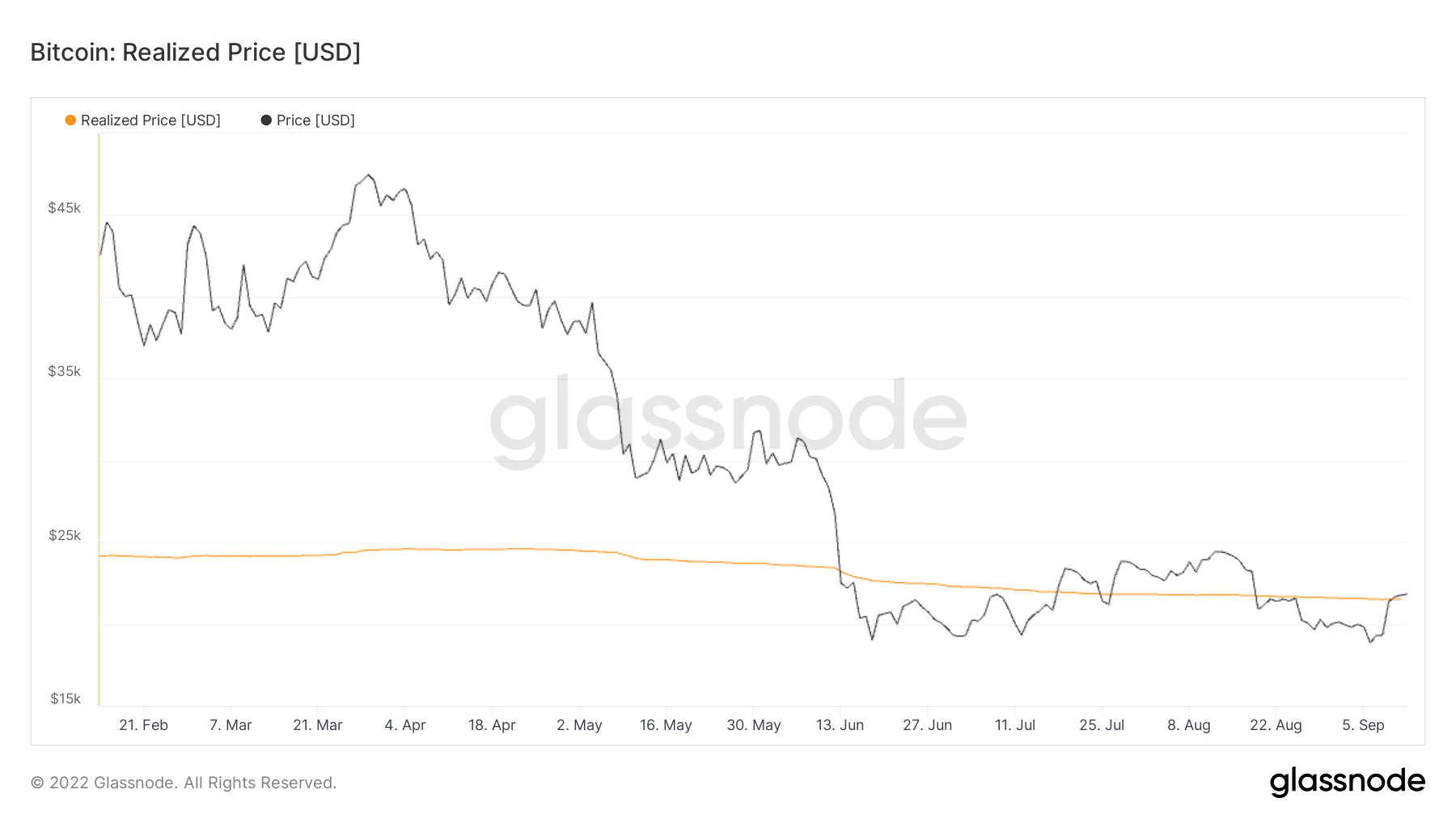Select the $25k y-axis label
The image size is (1456, 819).
65,536
